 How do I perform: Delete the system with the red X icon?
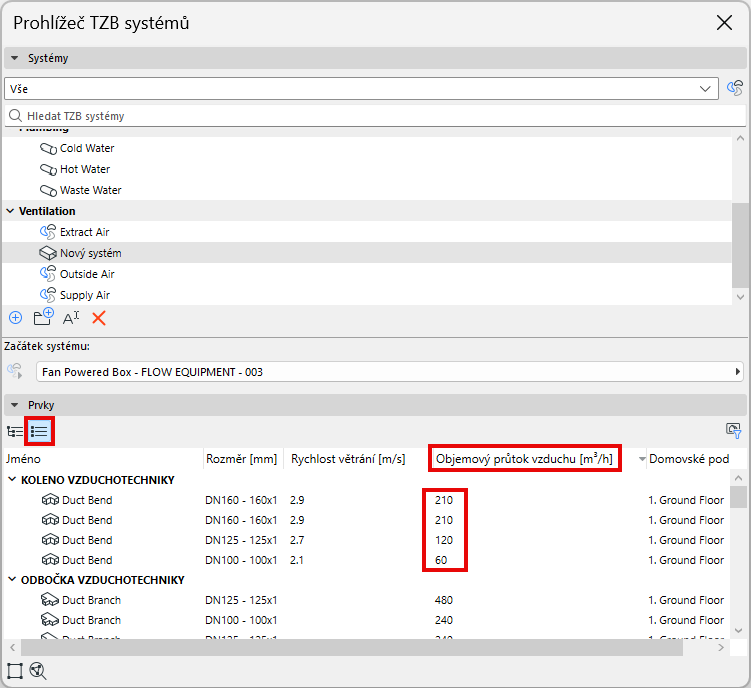99,318
